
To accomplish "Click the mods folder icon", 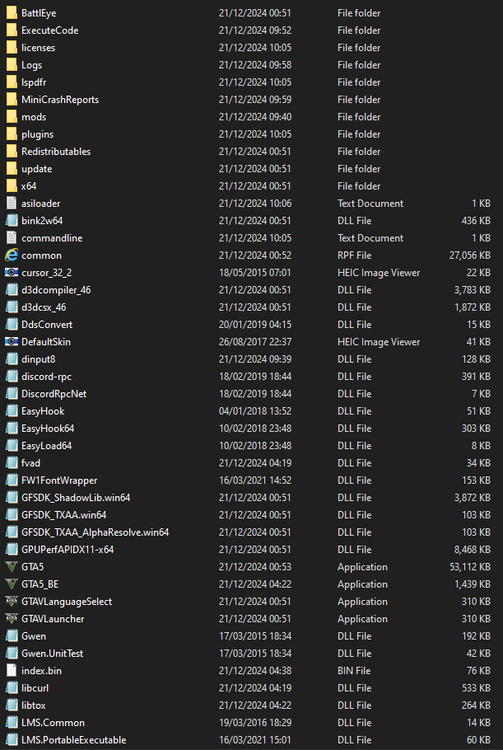I will pyautogui.click(x=11, y=117).
